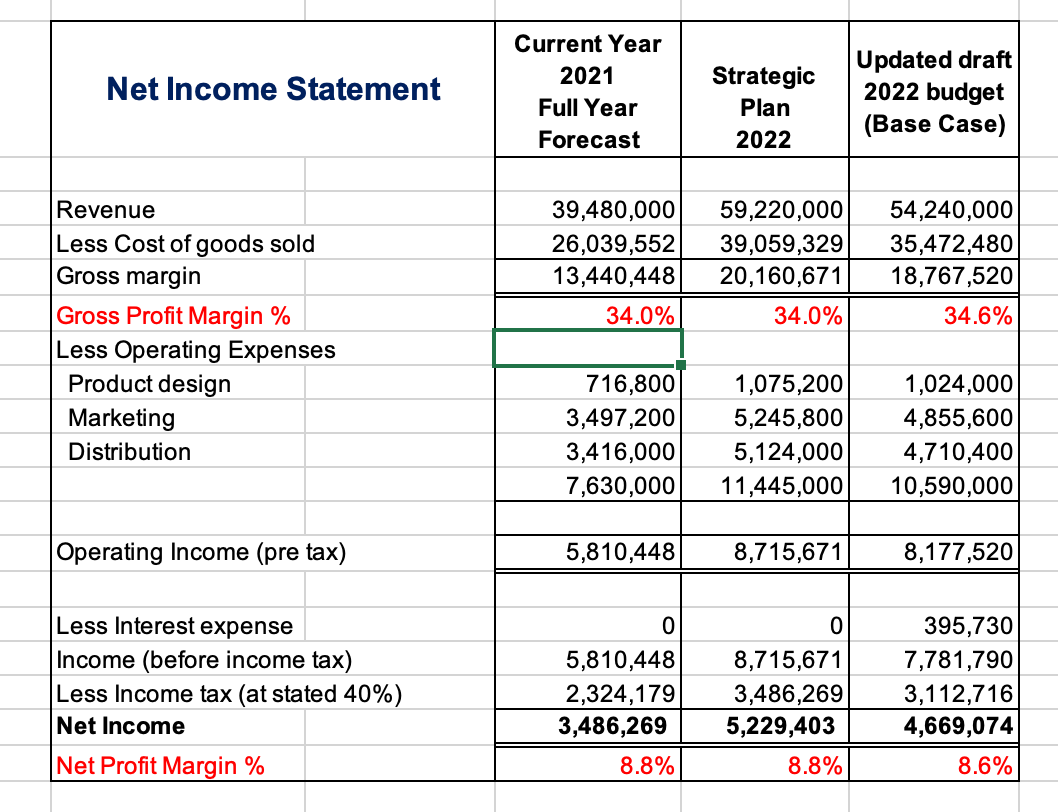Select product design value 716,800
This screenshot has width=1058, height=812.
(630, 383)
